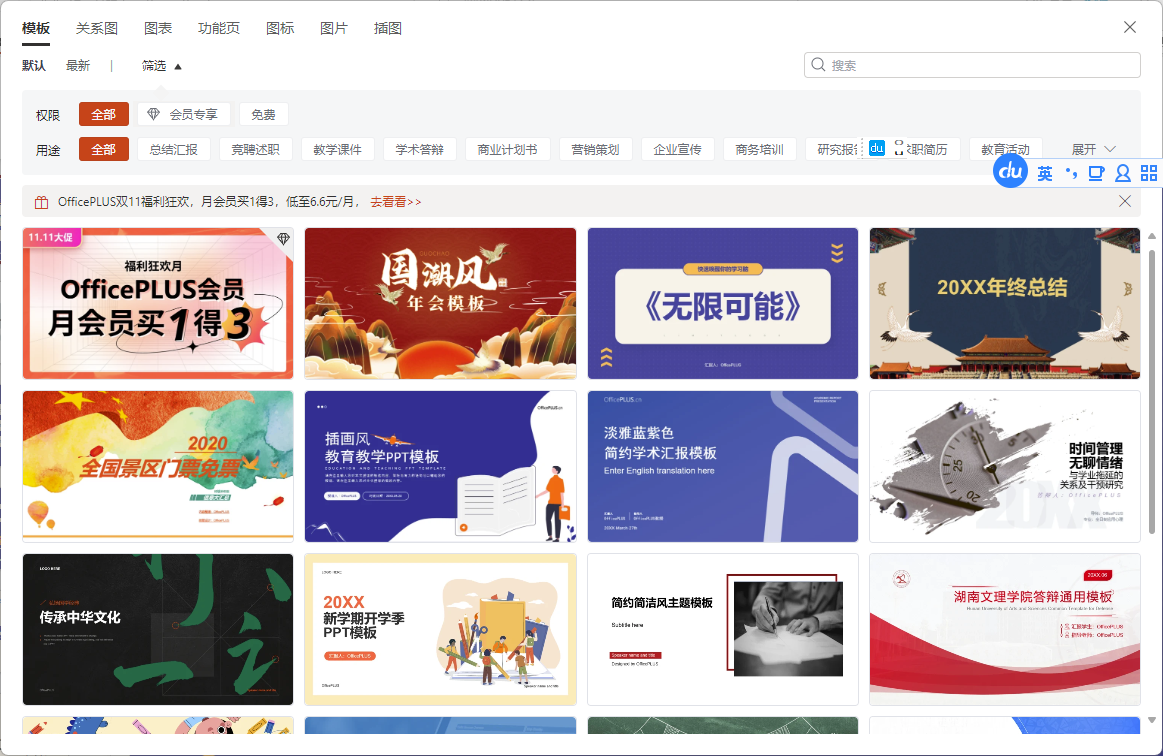The width and height of the screenshot is (1163, 756).
Task: Filter by 教育活动
Action: click(x=1005, y=149)
